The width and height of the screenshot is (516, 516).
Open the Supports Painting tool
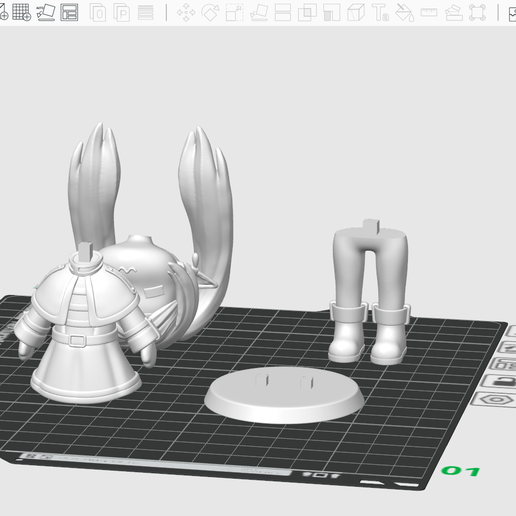tap(332, 13)
